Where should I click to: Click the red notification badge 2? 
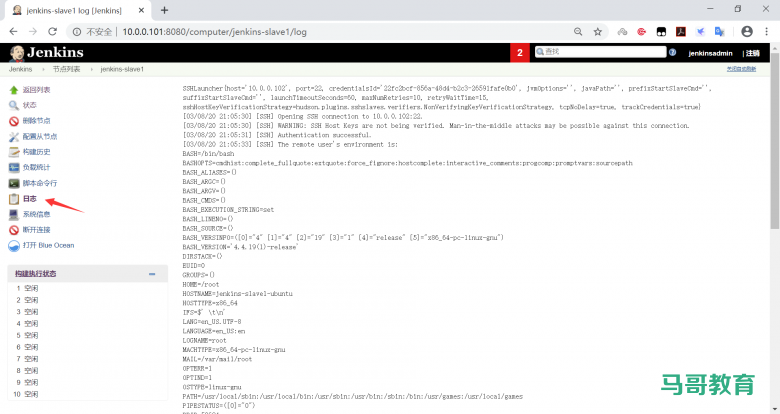click(520, 52)
